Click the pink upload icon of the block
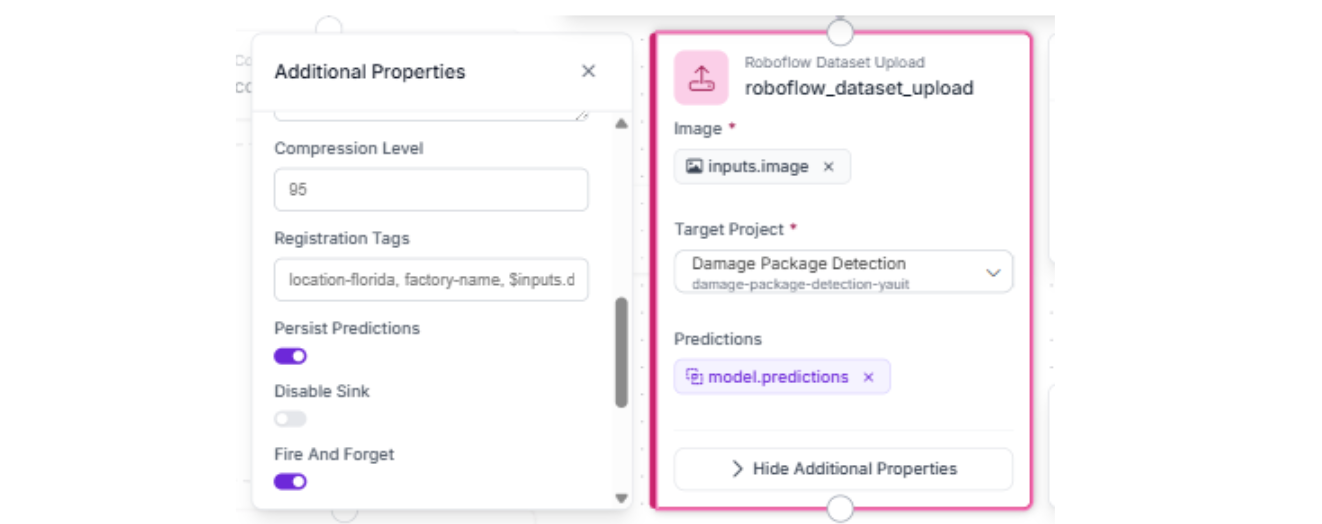This screenshot has height=524, width=1322. [x=701, y=77]
